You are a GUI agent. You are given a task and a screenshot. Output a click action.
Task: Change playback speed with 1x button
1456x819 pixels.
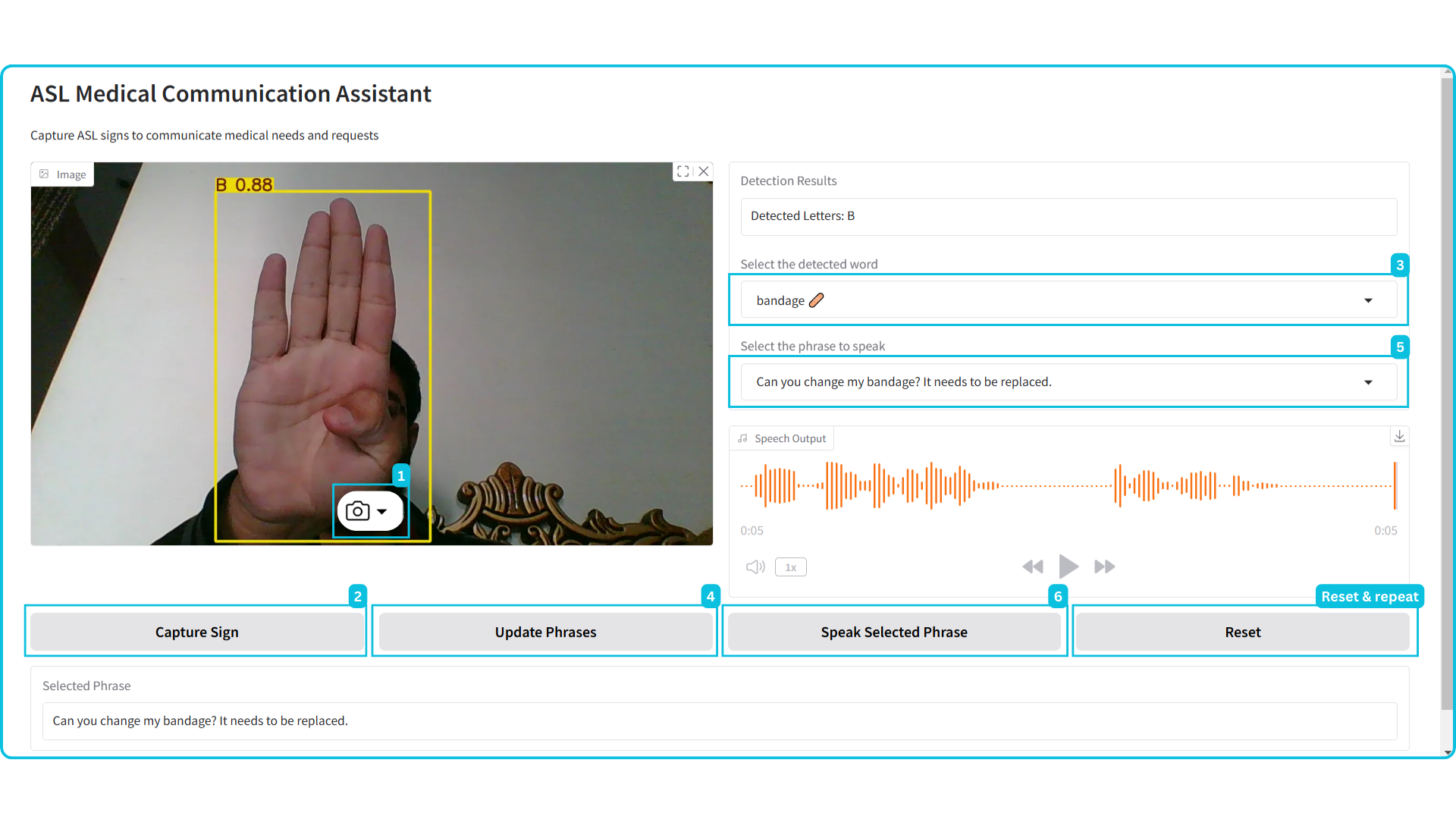[790, 567]
